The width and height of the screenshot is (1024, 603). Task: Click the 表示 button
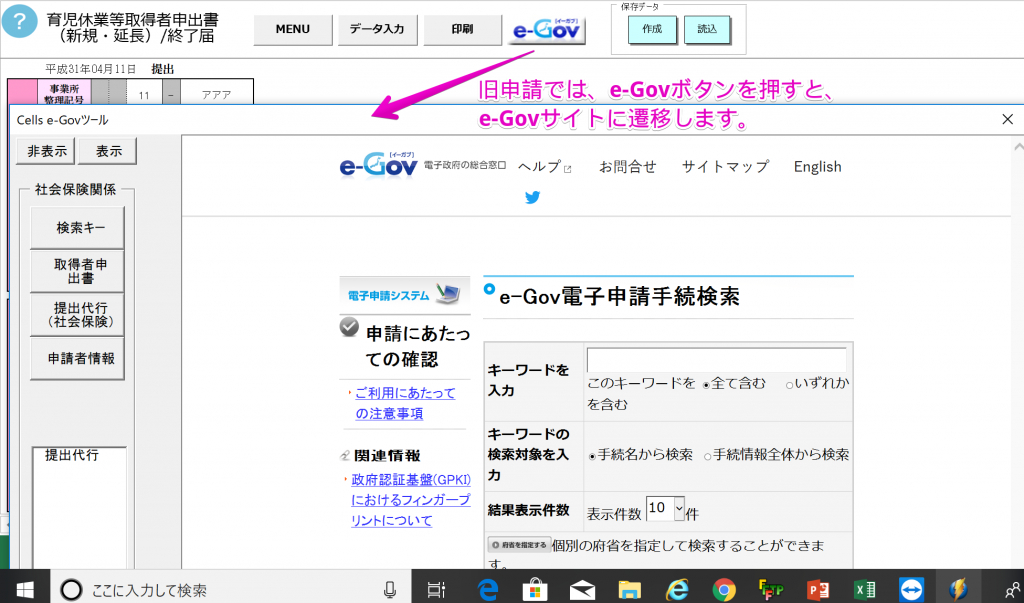point(108,151)
